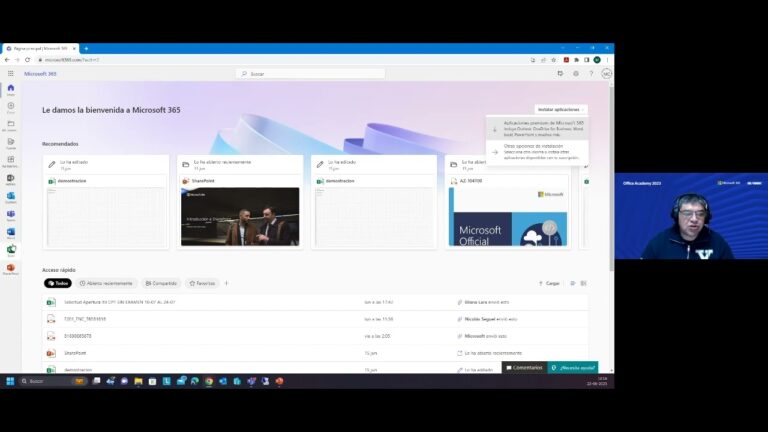The height and width of the screenshot is (432, 768).
Task: Reload the page in the browser
Action: 27,60
